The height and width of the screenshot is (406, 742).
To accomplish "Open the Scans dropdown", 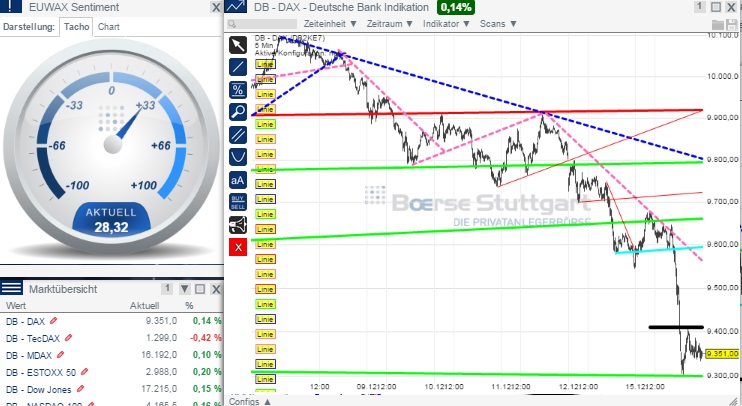I will (x=498, y=24).
